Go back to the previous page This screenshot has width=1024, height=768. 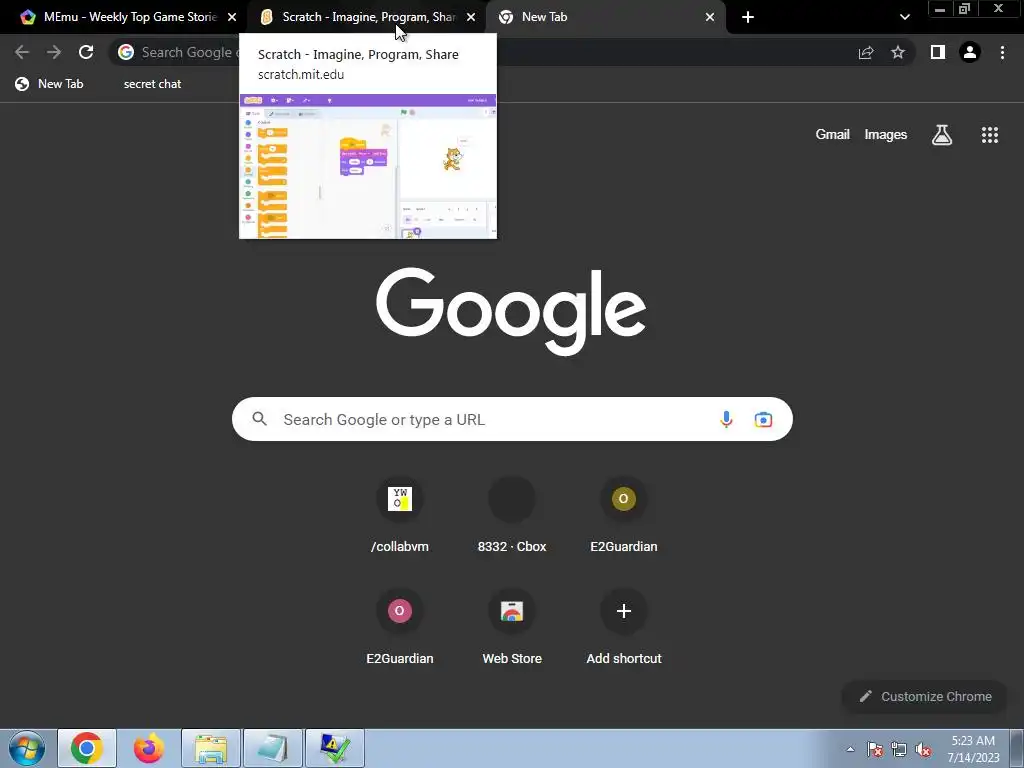point(22,52)
